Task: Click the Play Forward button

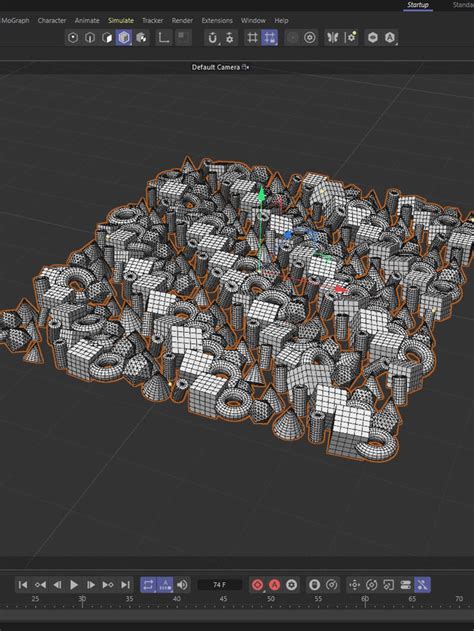Action: coord(74,585)
